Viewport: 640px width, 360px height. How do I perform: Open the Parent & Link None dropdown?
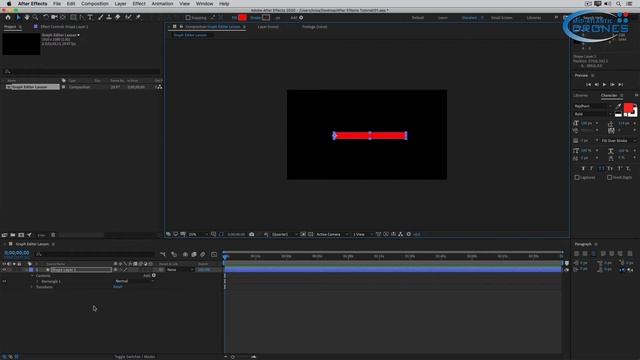[x=180, y=270]
